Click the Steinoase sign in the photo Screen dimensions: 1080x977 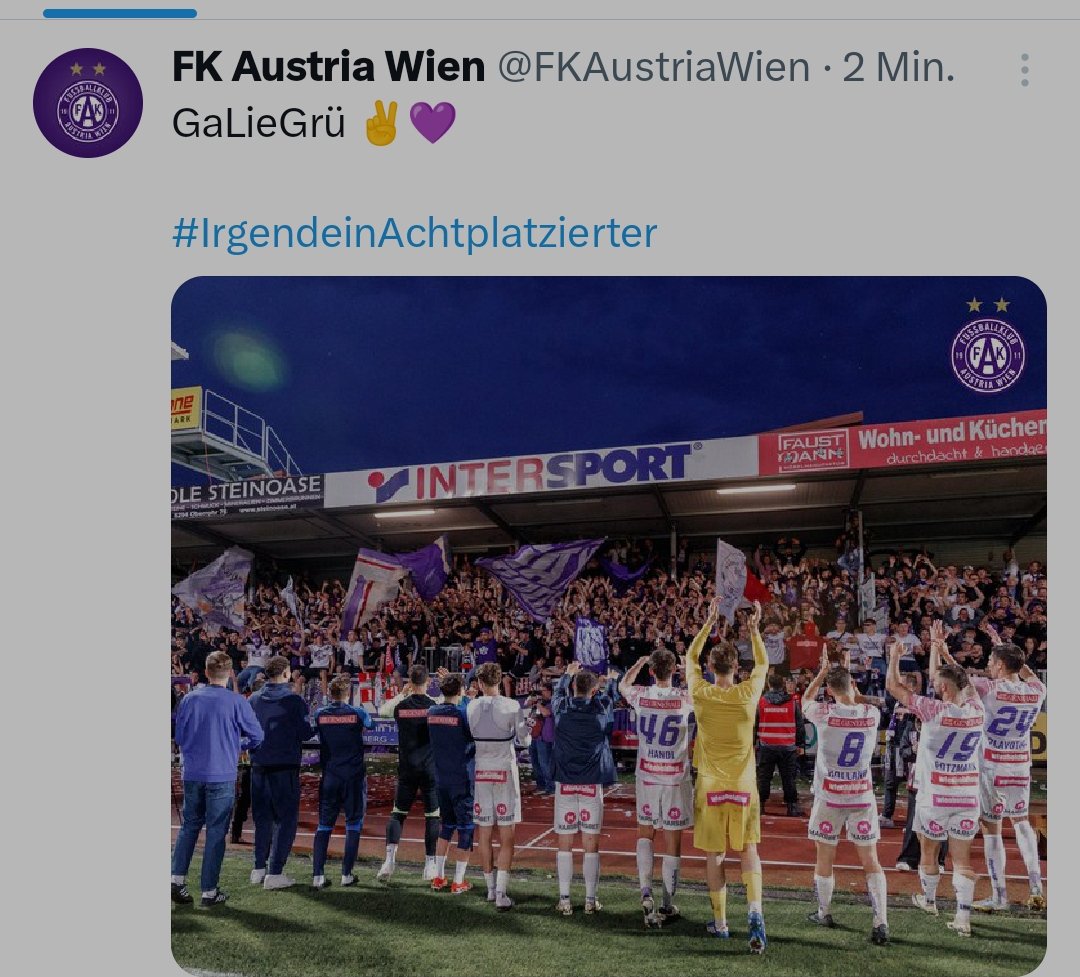[247, 497]
